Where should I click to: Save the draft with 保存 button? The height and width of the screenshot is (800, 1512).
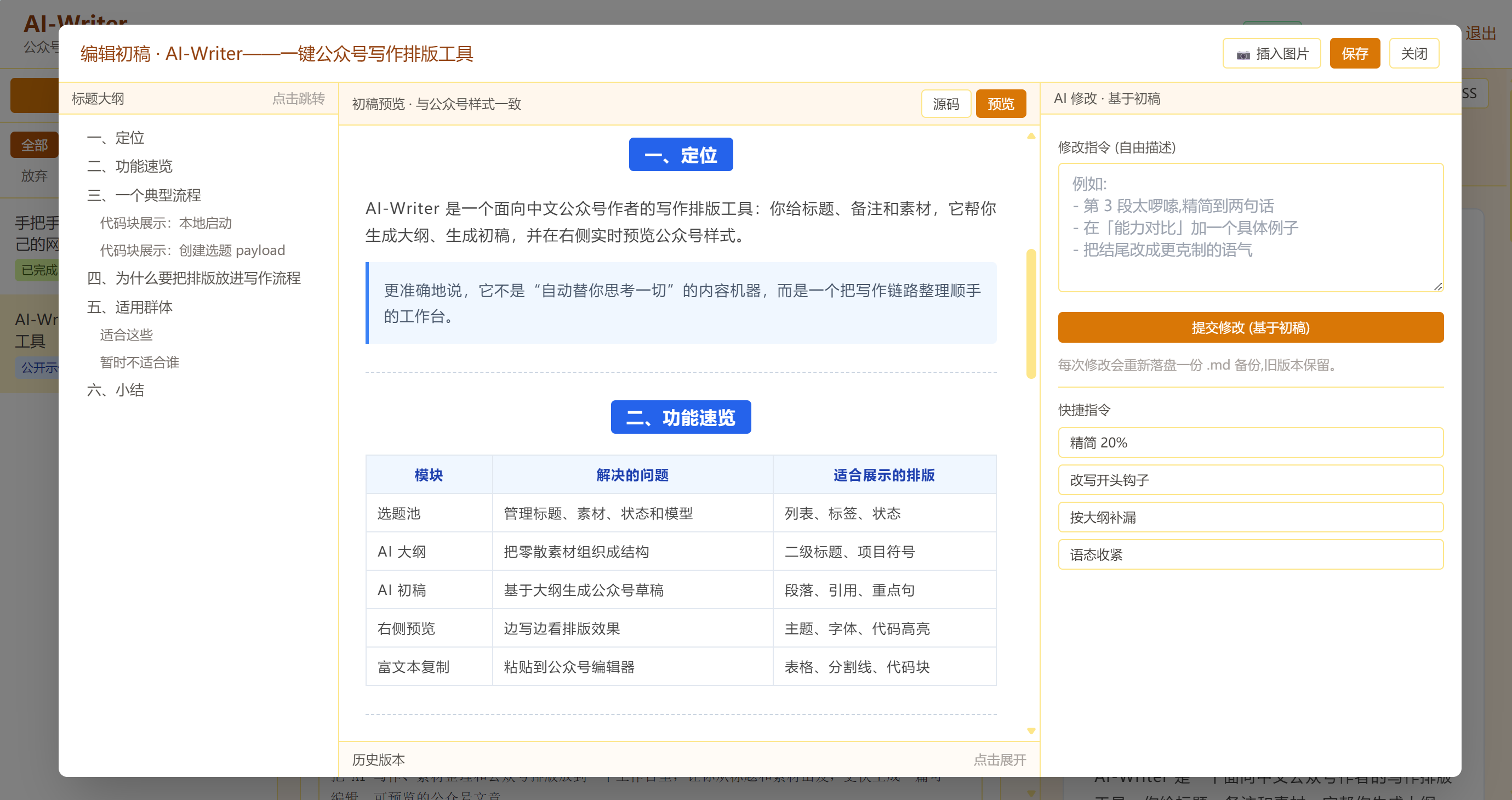click(1354, 53)
